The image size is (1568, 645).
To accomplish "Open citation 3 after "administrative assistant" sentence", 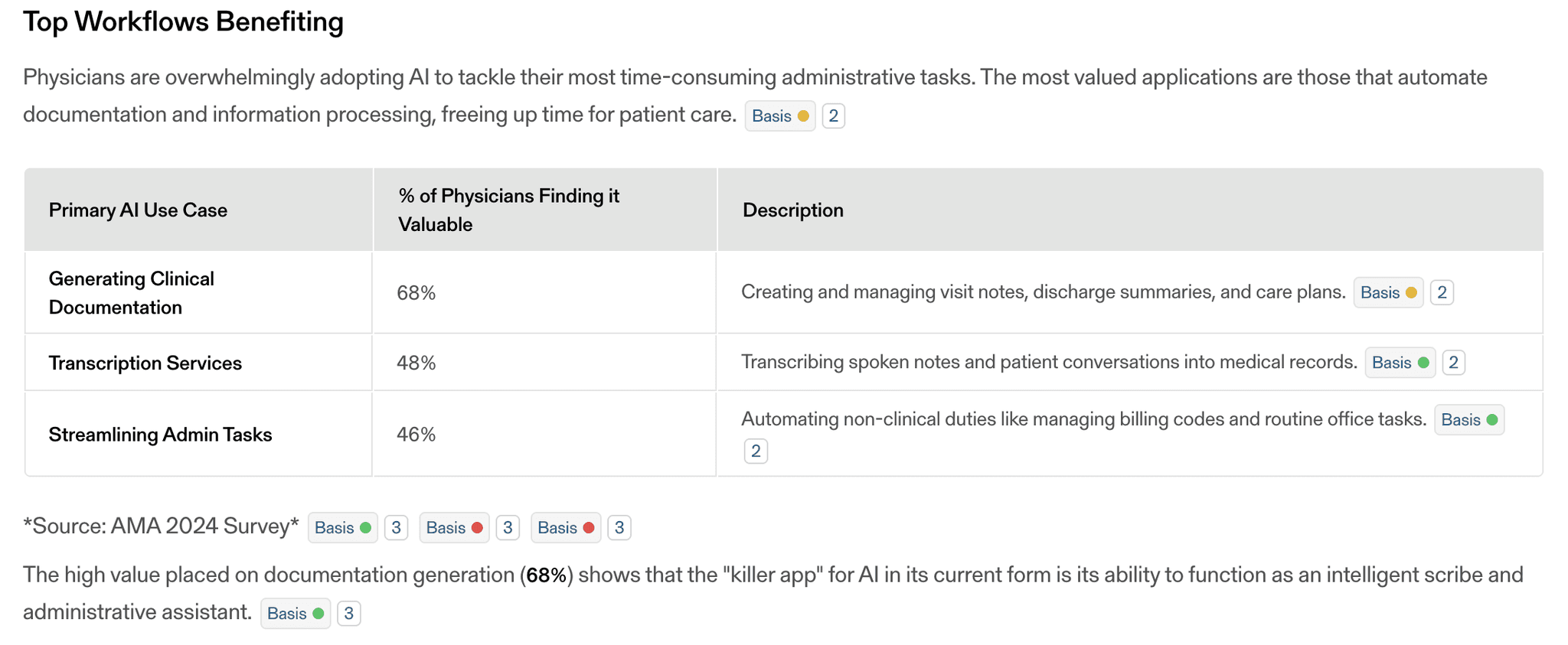I will pyautogui.click(x=348, y=614).
